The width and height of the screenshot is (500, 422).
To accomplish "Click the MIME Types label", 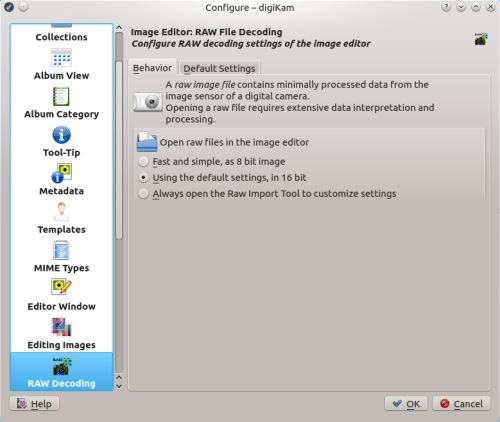I will pos(61,268).
